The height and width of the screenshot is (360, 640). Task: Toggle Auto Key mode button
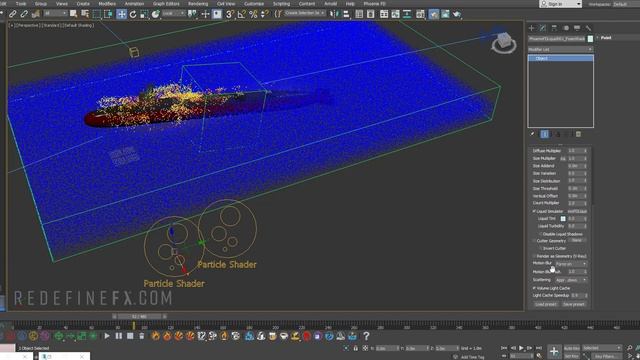click(571, 348)
